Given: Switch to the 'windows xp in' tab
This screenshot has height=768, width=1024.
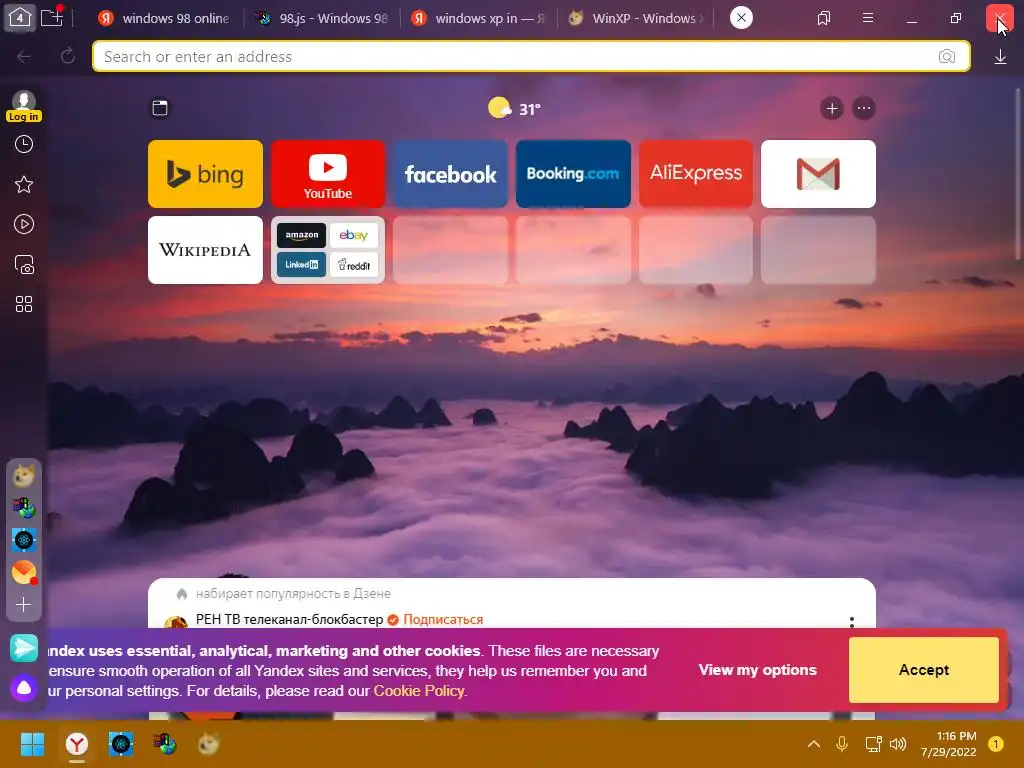Looking at the screenshot, I should [479, 18].
